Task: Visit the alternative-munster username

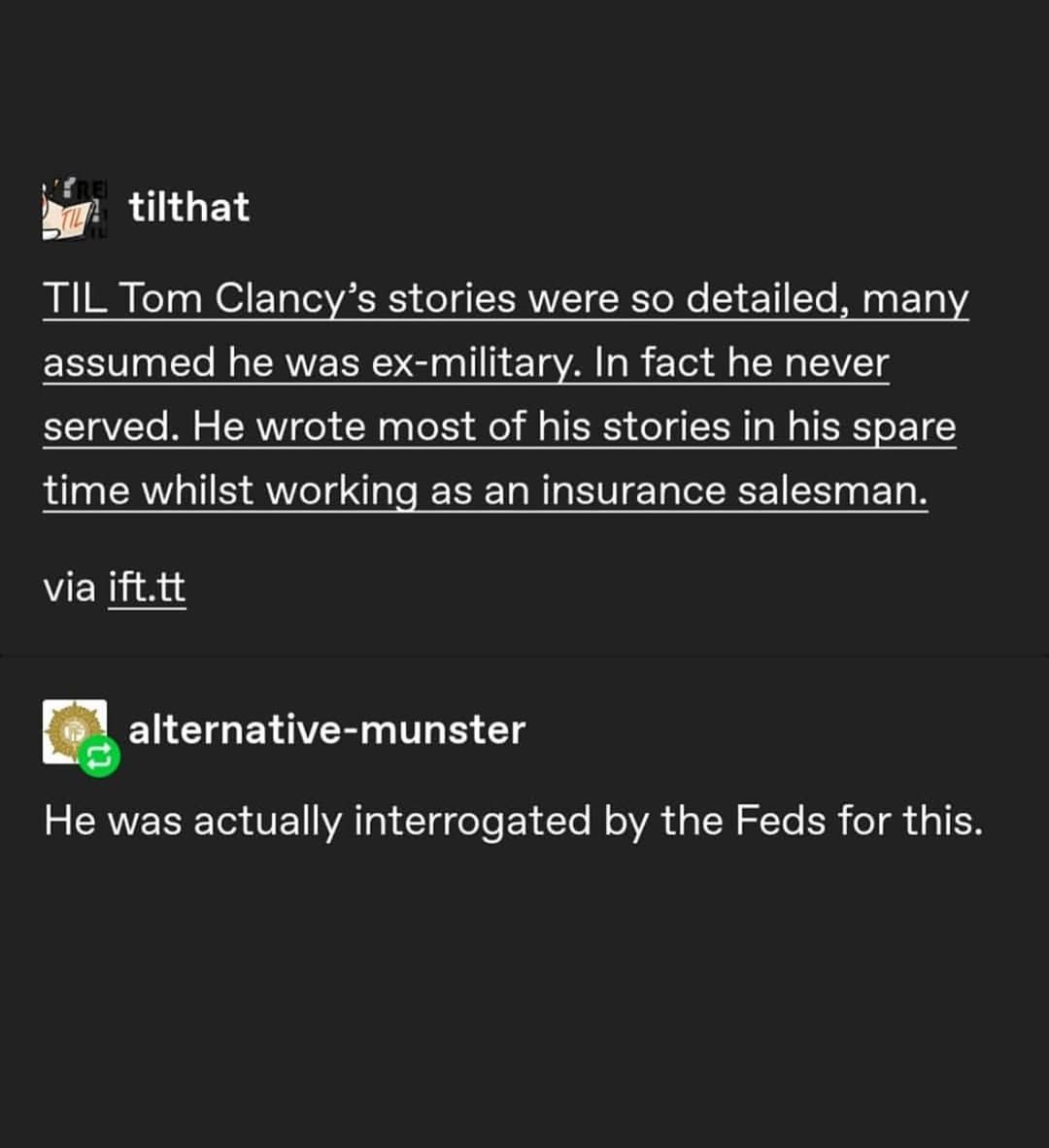Action: 326,730
